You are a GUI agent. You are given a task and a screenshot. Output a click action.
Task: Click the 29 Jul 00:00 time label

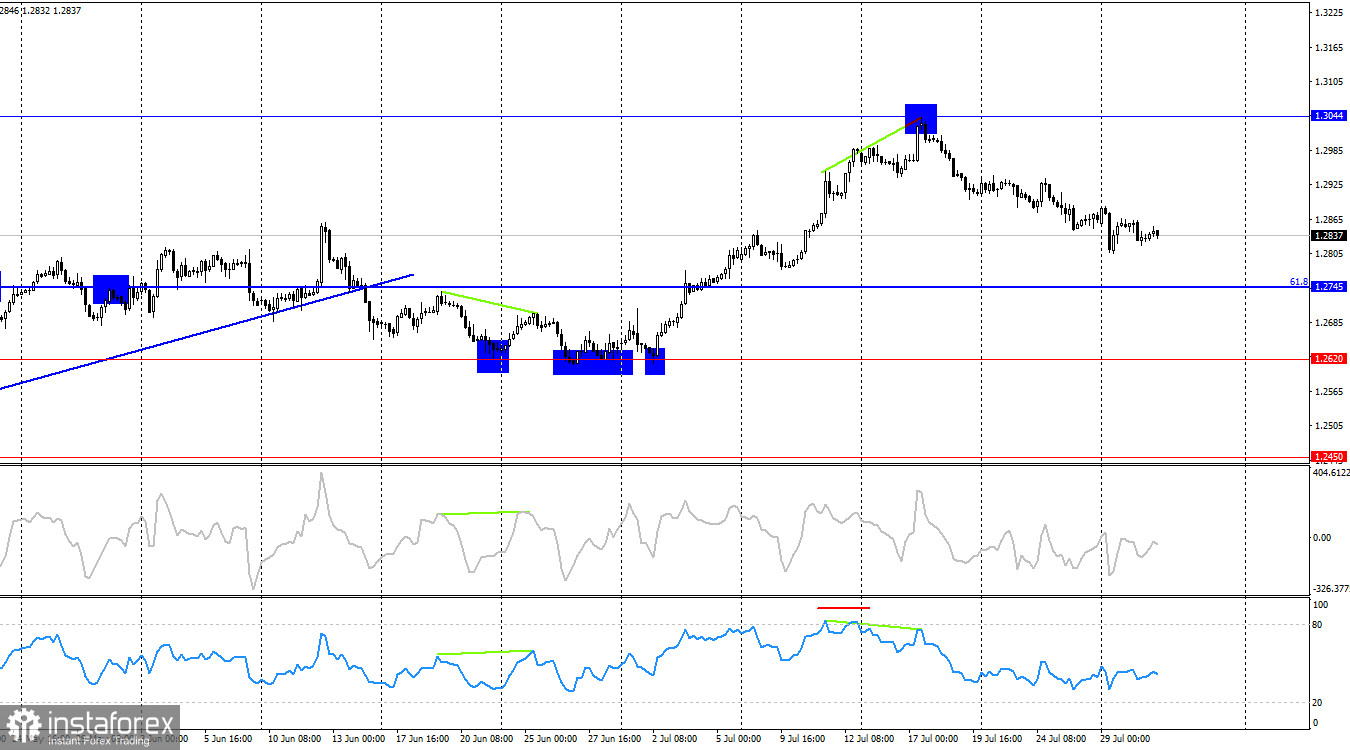click(1124, 739)
